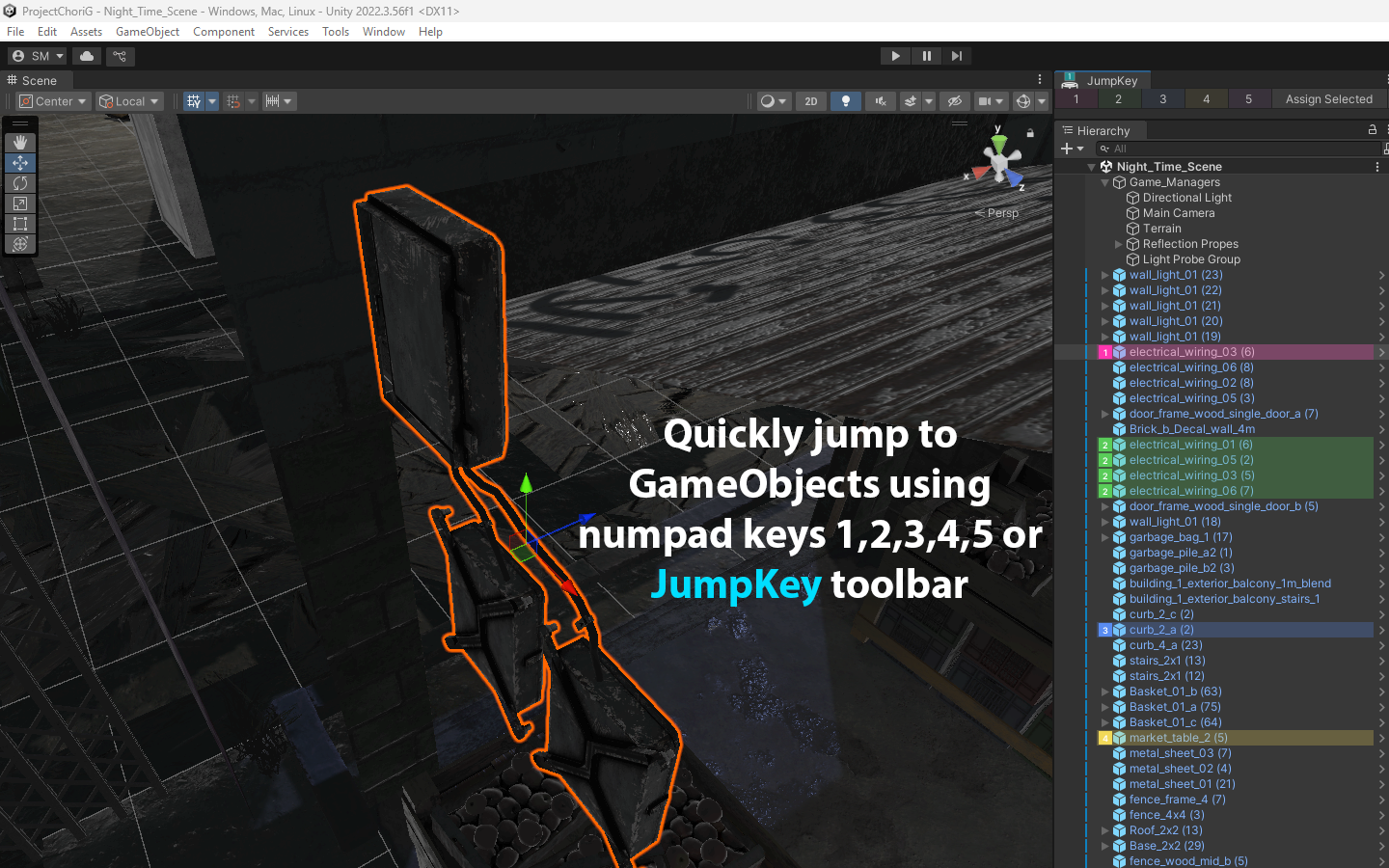The width and height of the screenshot is (1389, 868).
Task: Open the Window menu
Action: coord(384,32)
